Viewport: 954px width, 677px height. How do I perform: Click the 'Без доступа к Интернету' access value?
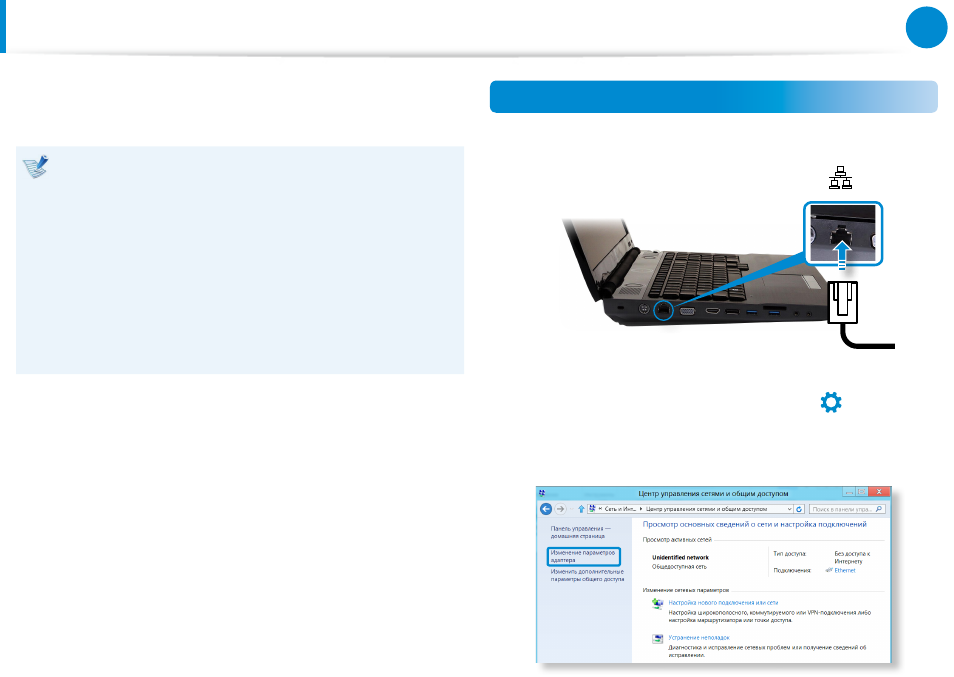click(852, 558)
